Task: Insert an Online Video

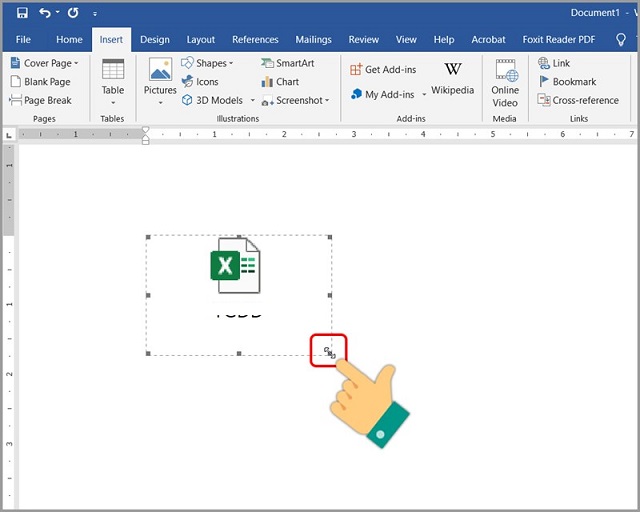Action: point(505,80)
